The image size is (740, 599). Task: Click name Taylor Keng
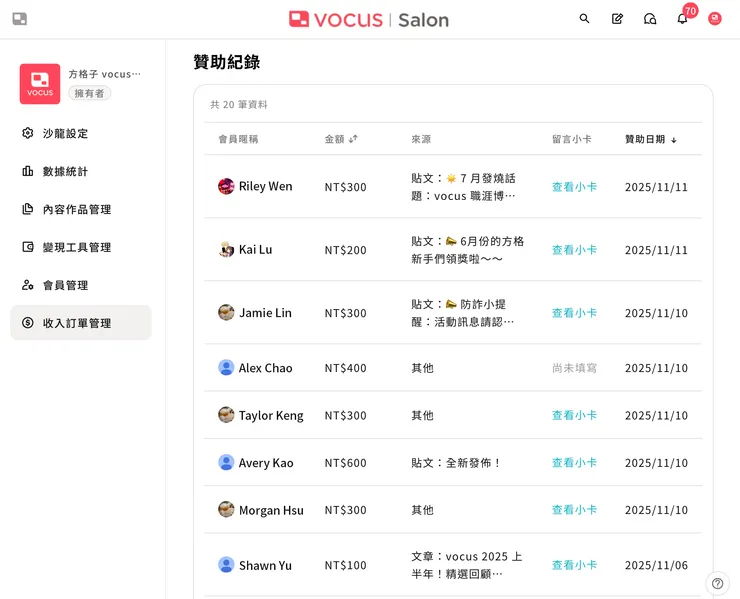[x=271, y=415]
